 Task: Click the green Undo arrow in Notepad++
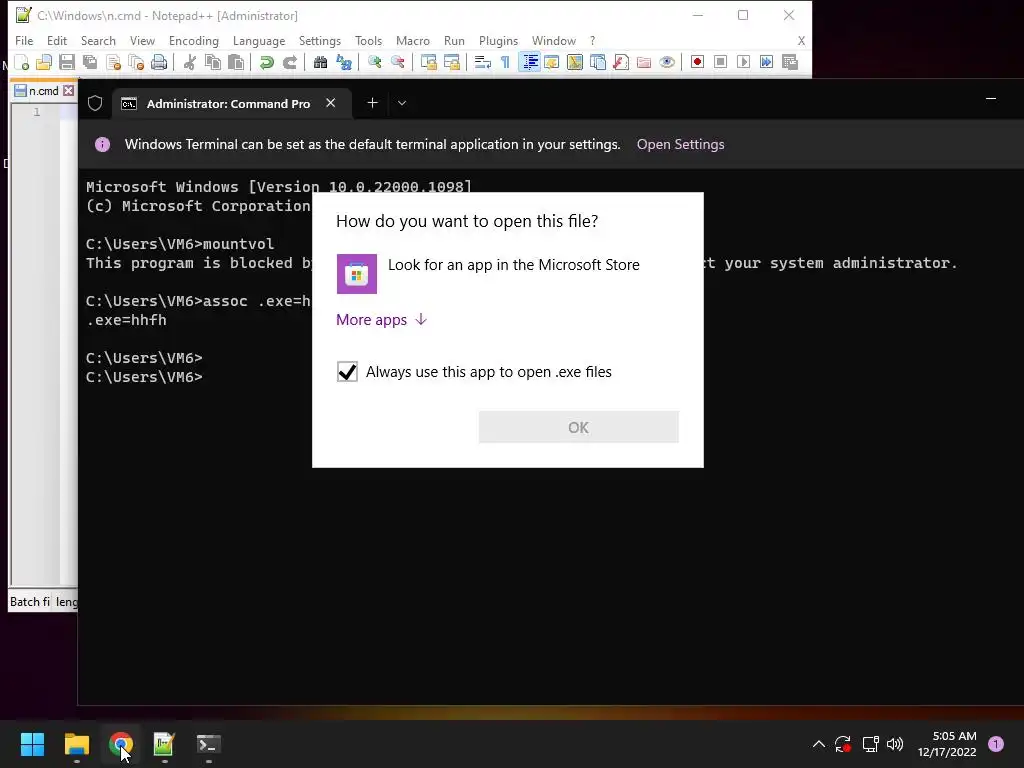[x=266, y=62]
